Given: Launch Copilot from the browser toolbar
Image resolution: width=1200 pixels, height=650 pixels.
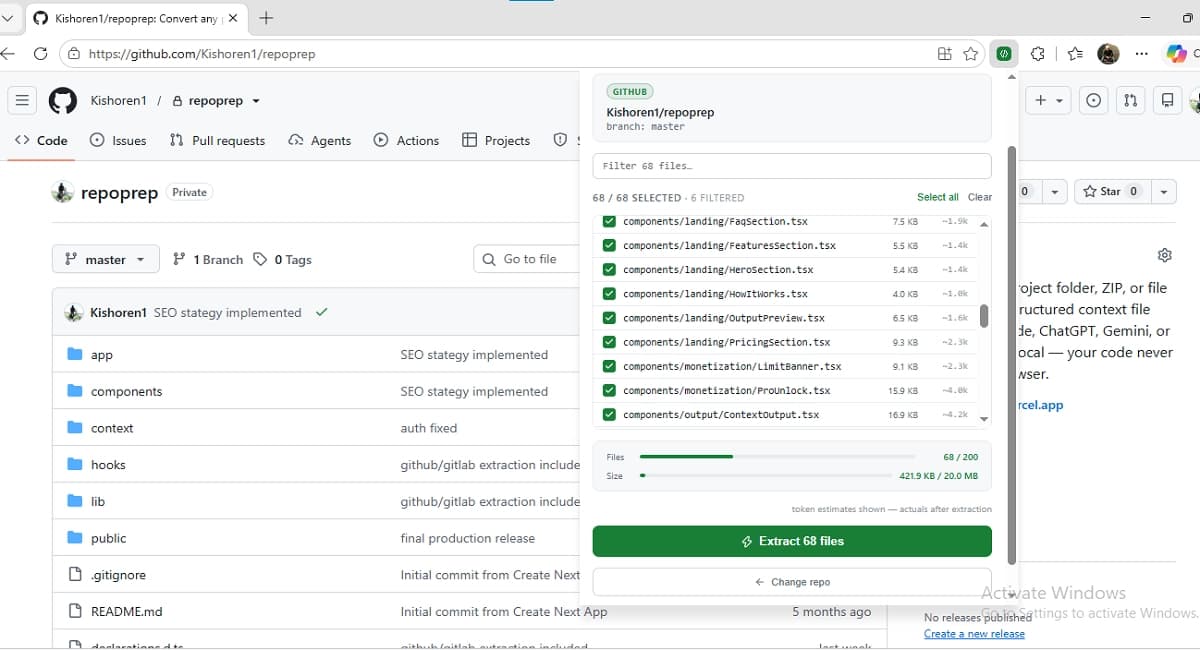Looking at the screenshot, I should coord(1176,54).
